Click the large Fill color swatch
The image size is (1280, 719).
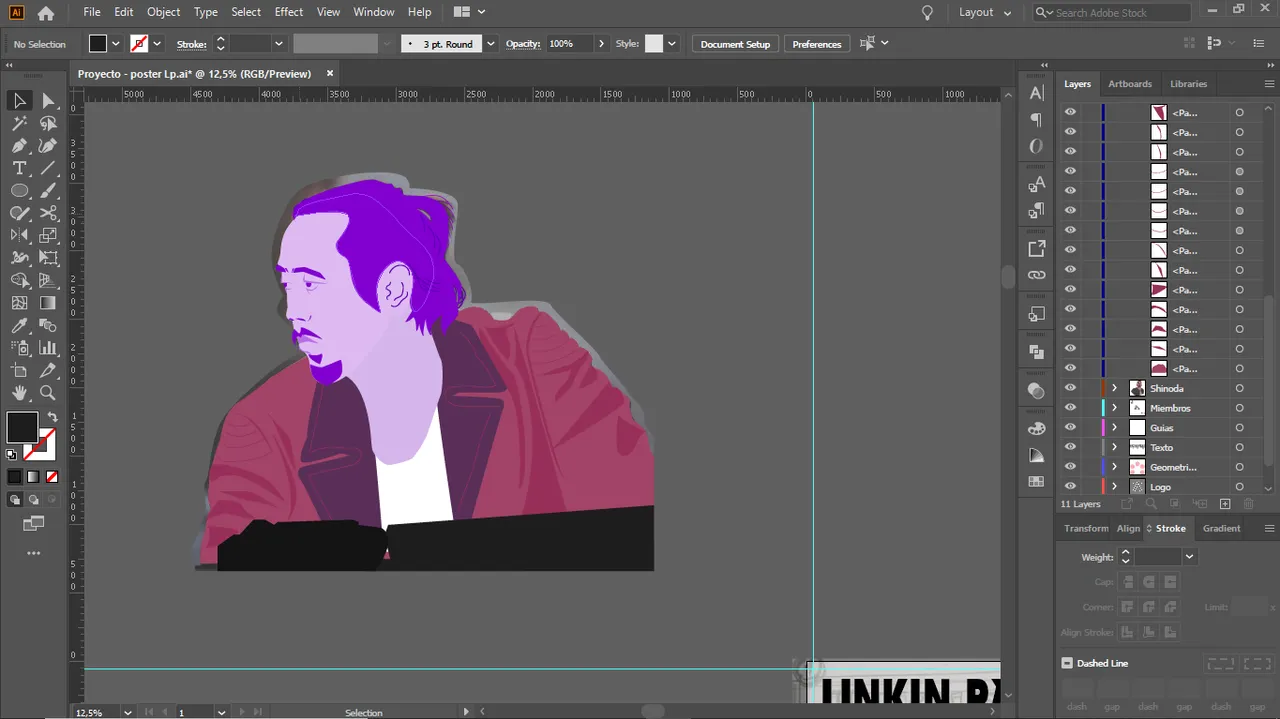(x=22, y=427)
